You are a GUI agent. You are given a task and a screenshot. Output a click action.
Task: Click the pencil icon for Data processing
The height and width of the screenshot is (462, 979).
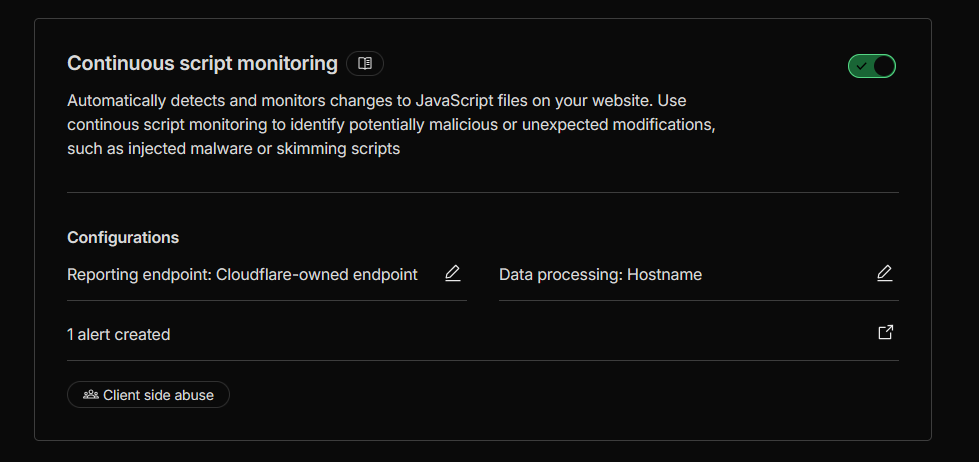[884, 273]
